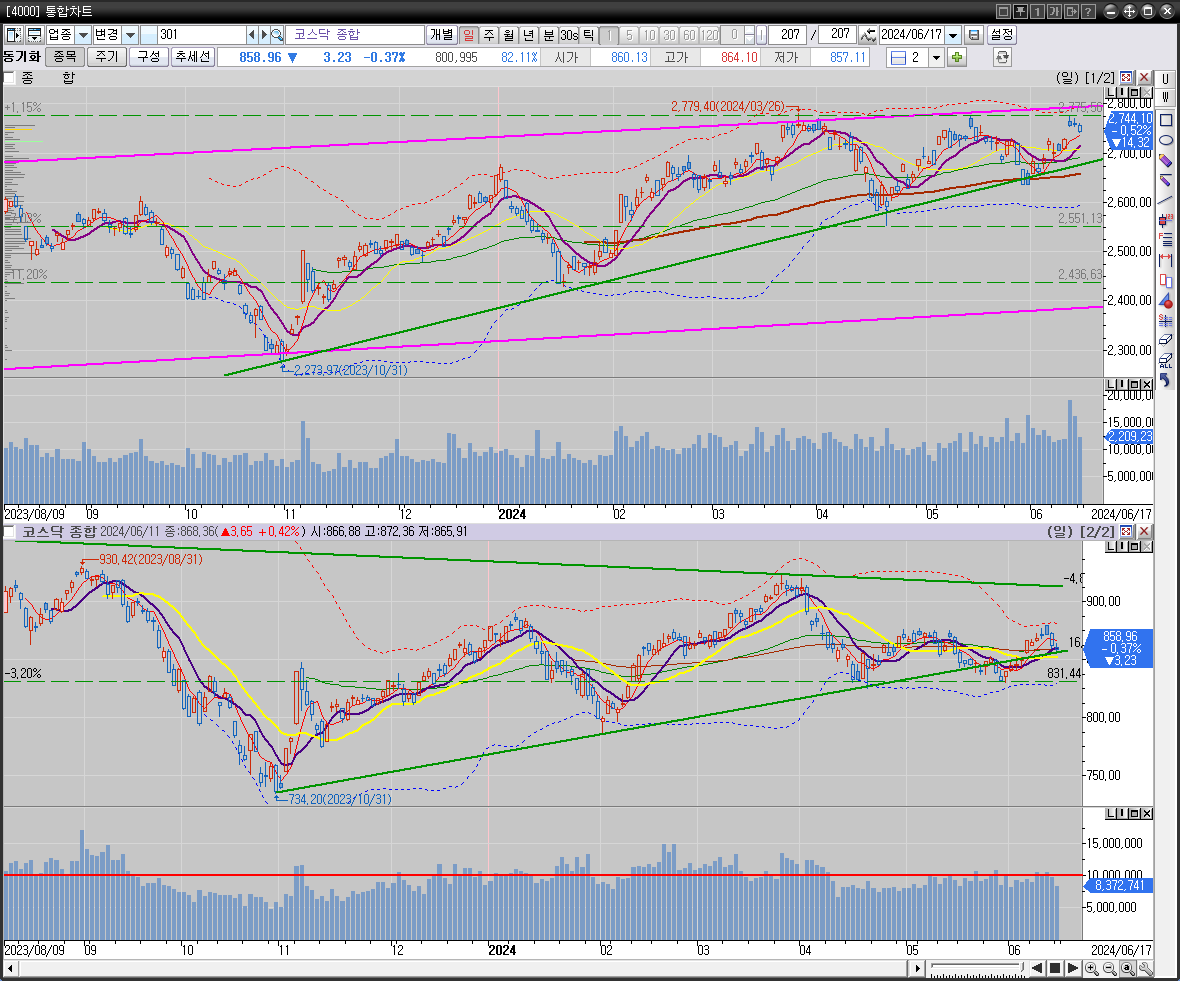
Task: Select the 추세선 tab in sync row
Action: pyautogui.click(x=193, y=56)
